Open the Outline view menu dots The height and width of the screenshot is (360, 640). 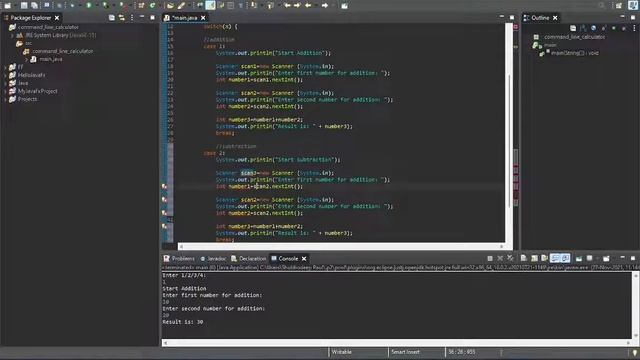click(x=634, y=28)
